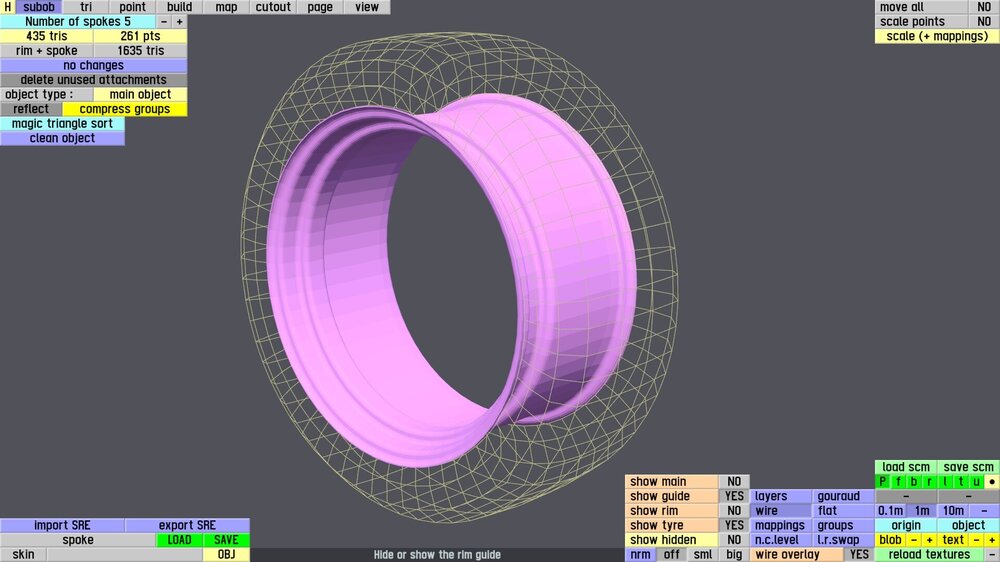Open the cutout menu
Viewport: 1000px width, 562px height.
click(x=273, y=7)
